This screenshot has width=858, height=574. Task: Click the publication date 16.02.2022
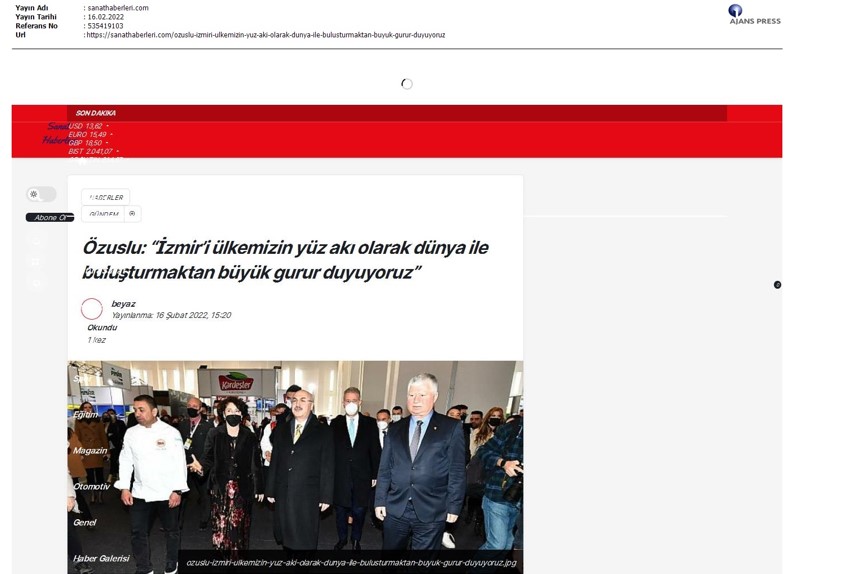[x=106, y=17]
